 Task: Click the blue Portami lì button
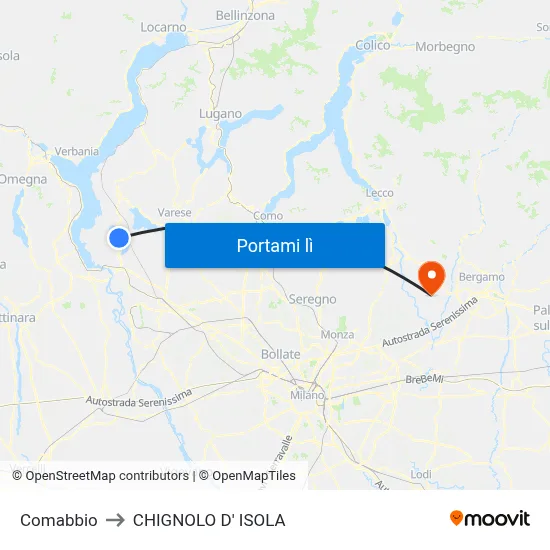(x=275, y=245)
